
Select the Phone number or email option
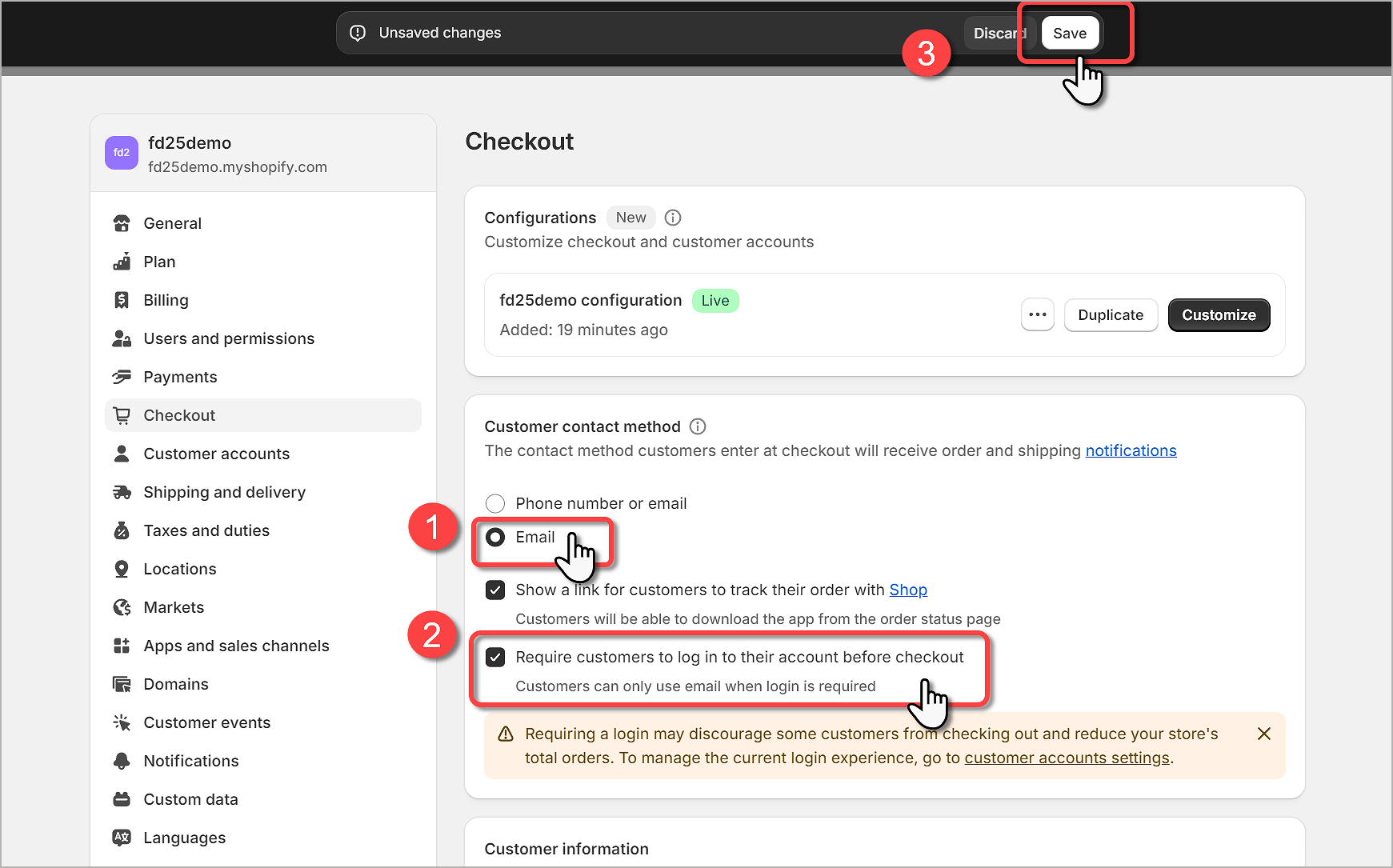[495, 503]
